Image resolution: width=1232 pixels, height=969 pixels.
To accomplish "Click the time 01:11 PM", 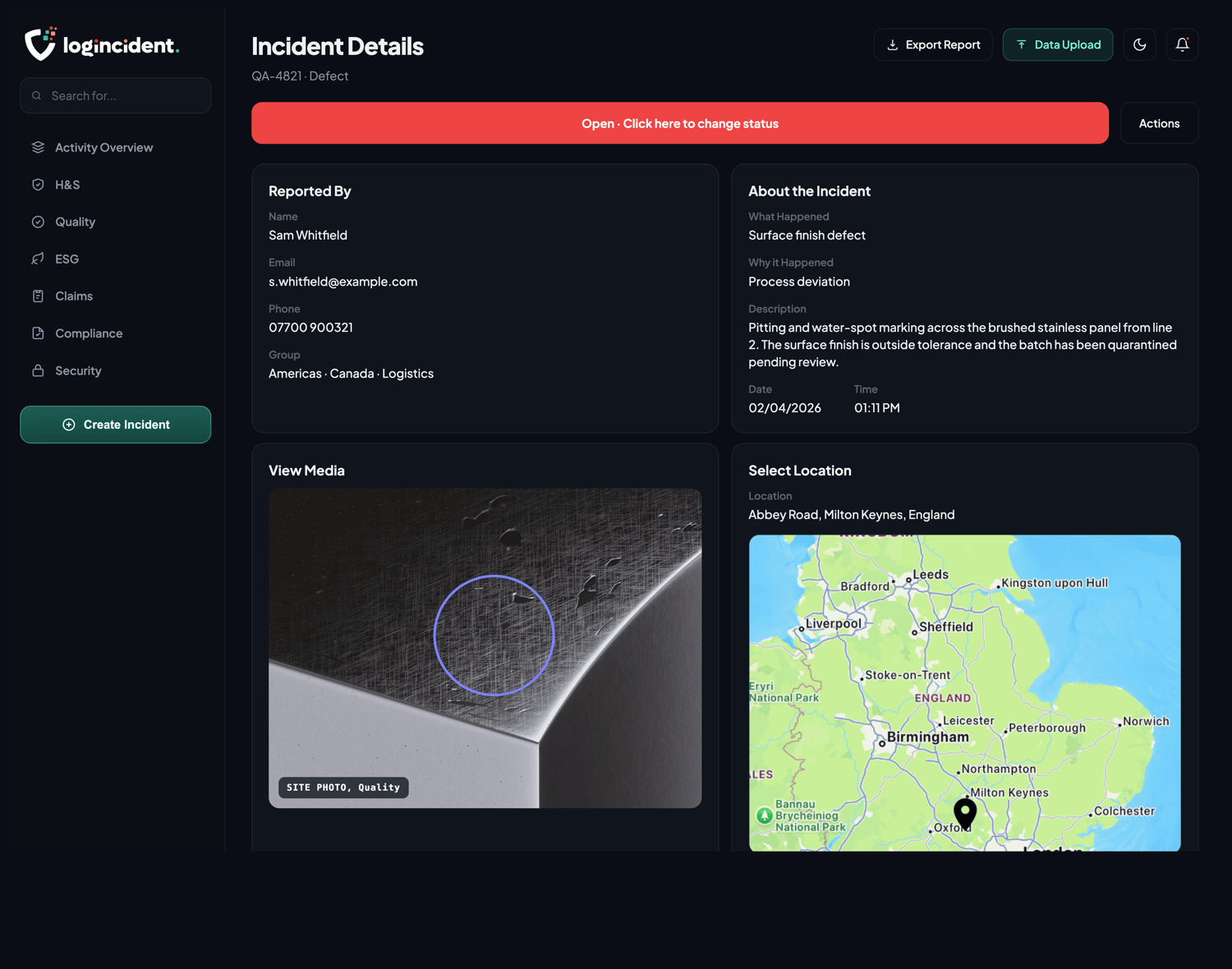I will coord(877,408).
